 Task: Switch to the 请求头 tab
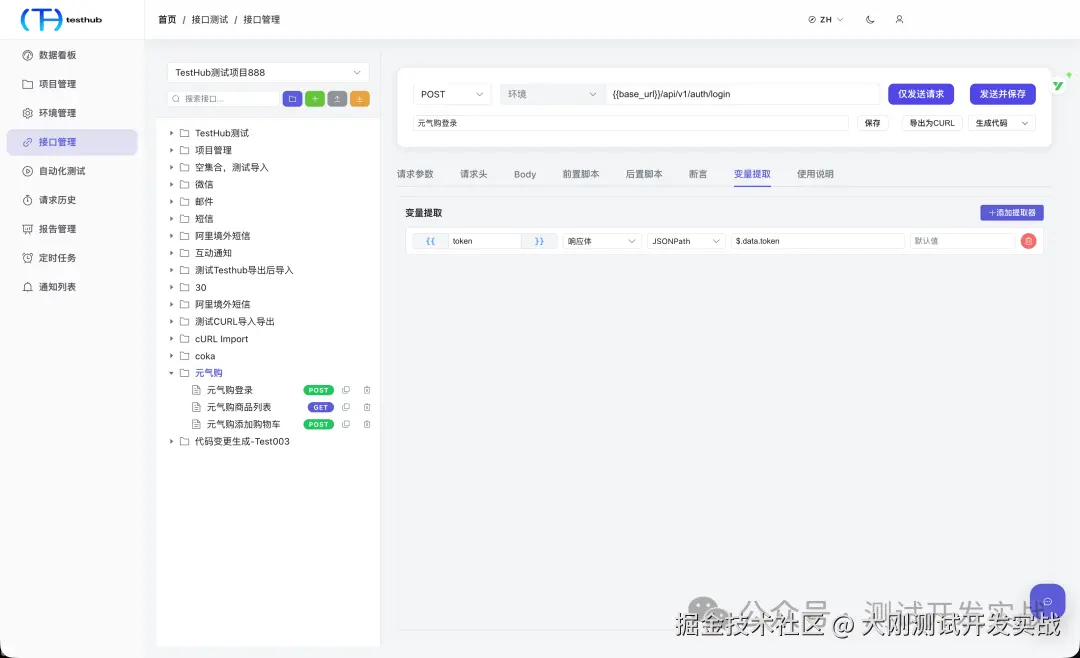pos(474,174)
